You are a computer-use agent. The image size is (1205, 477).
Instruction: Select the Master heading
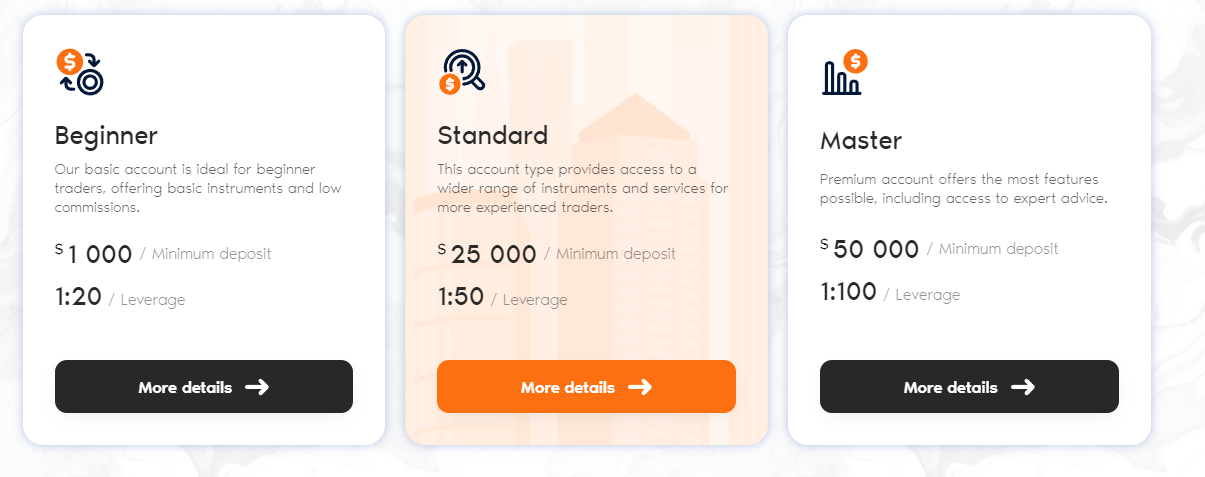point(861,140)
